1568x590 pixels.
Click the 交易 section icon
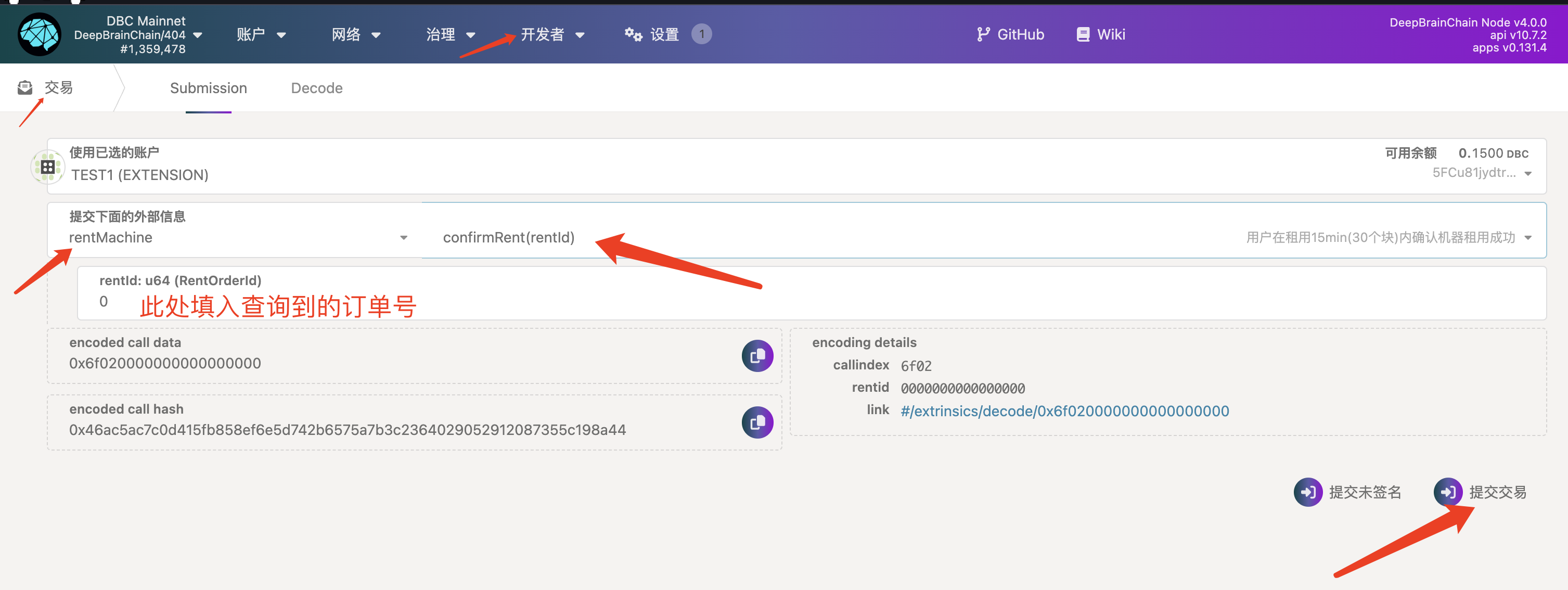pos(25,88)
